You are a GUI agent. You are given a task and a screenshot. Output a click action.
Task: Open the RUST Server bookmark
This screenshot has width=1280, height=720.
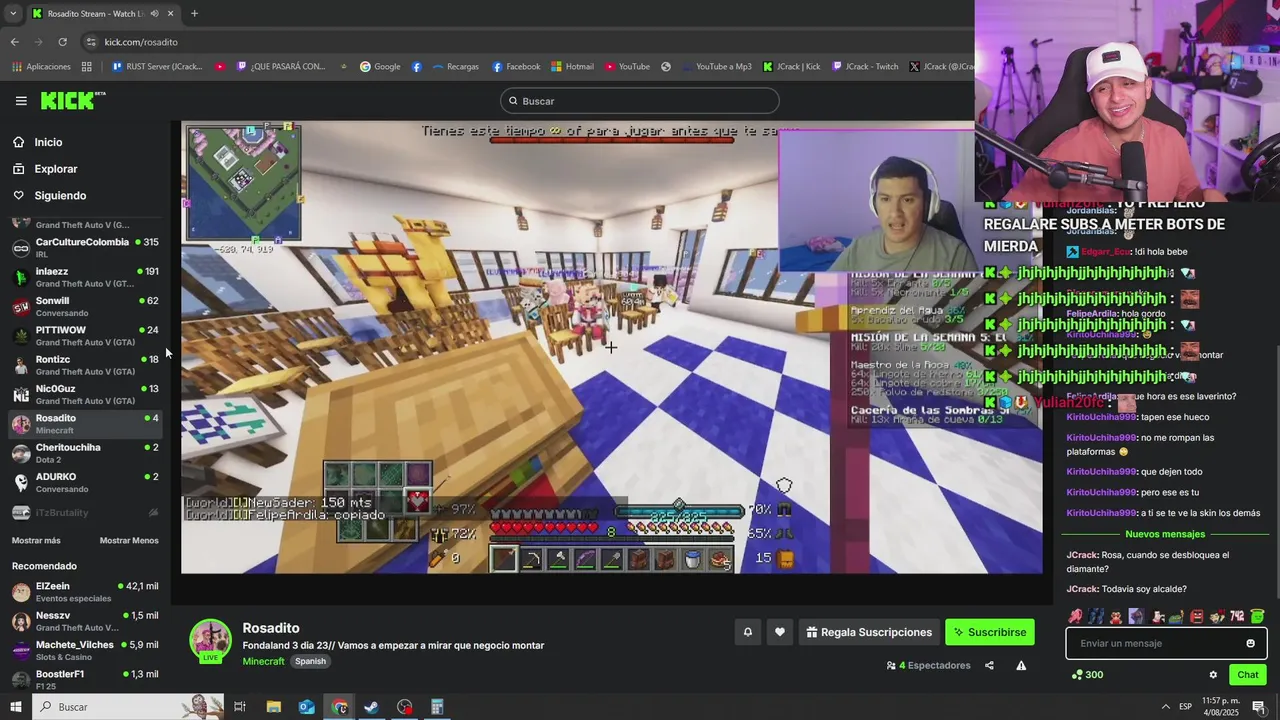pyautogui.click(x=157, y=67)
